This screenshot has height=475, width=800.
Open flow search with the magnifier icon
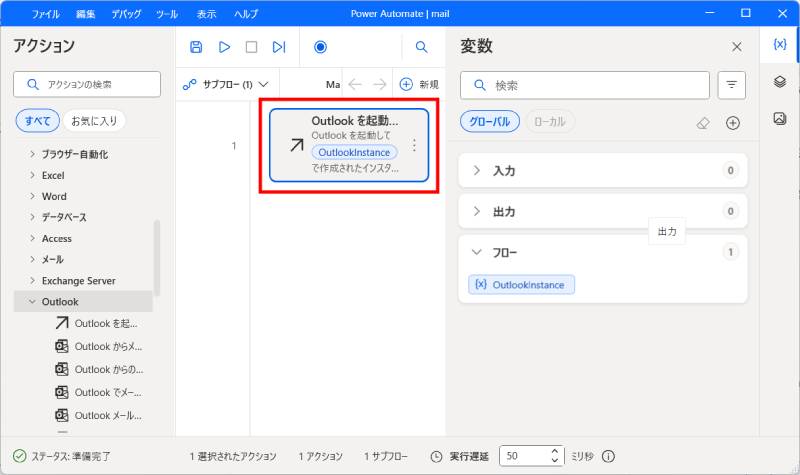[x=421, y=47]
